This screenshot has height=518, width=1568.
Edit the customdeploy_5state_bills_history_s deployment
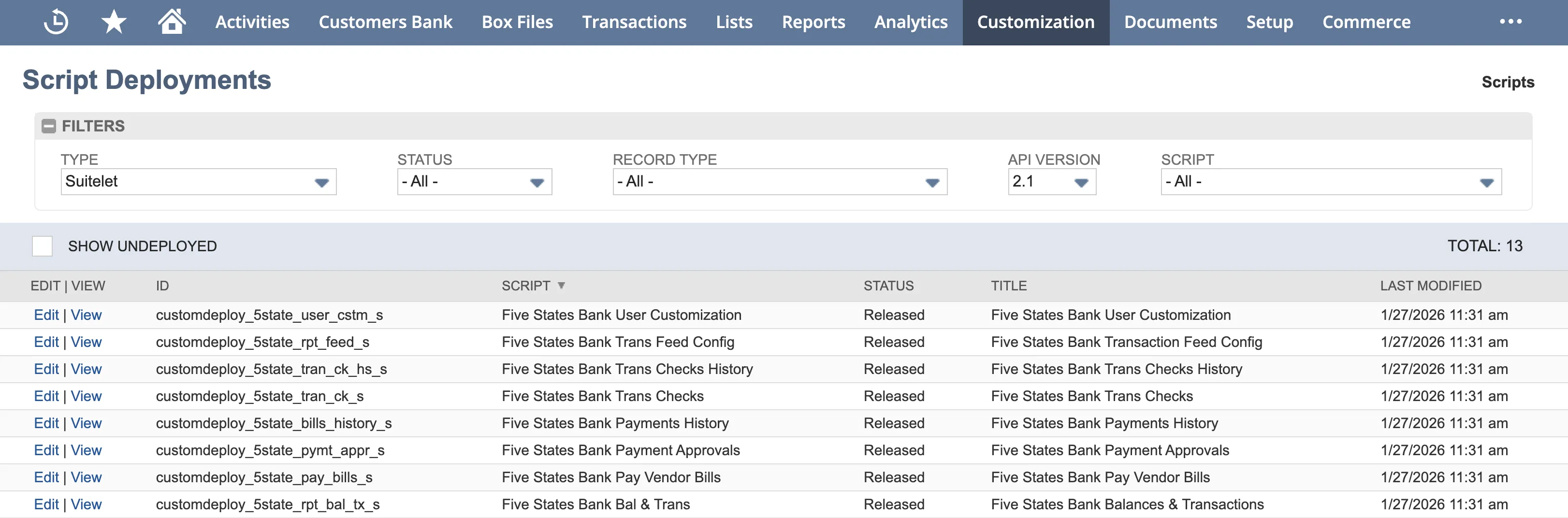(x=46, y=424)
